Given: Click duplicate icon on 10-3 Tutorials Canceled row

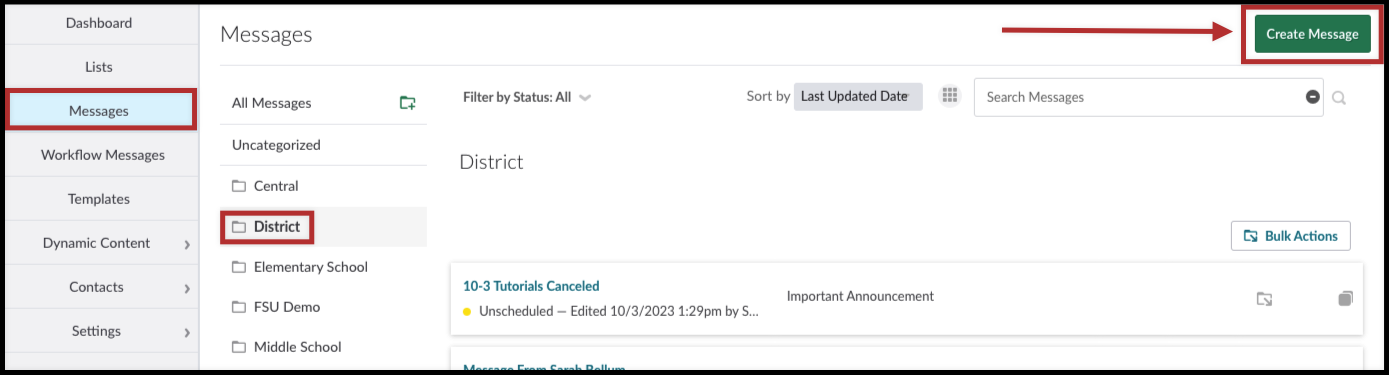Looking at the screenshot, I should 1345,298.
